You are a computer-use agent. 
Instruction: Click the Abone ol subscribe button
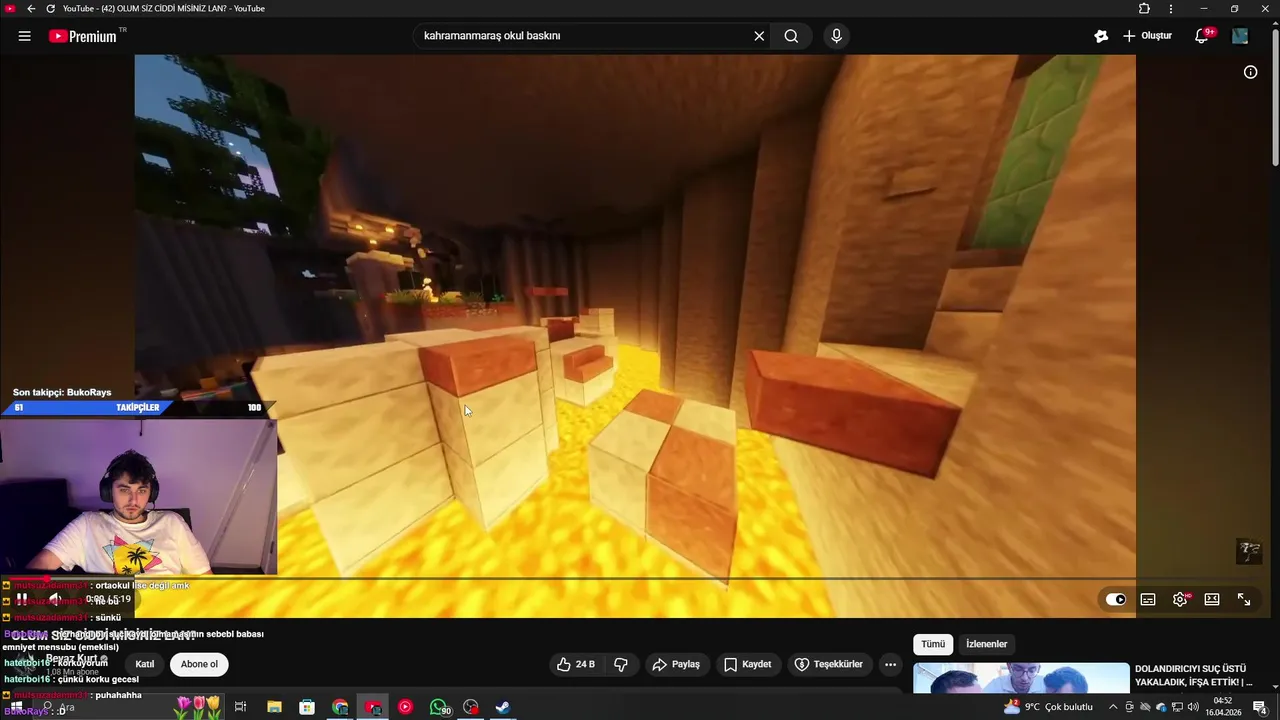coord(199,664)
